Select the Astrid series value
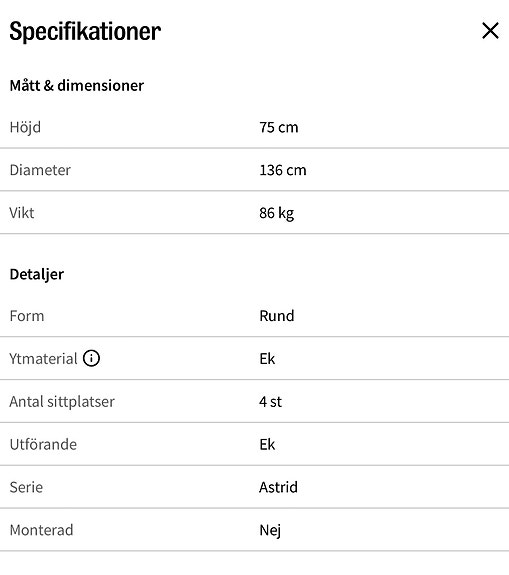 click(278, 487)
